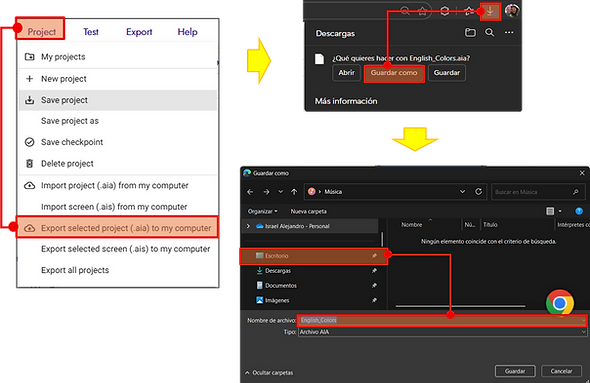Screen dimensions: 590x383
Task: Click the English_Colors.aia file icon
Action: [319, 59]
